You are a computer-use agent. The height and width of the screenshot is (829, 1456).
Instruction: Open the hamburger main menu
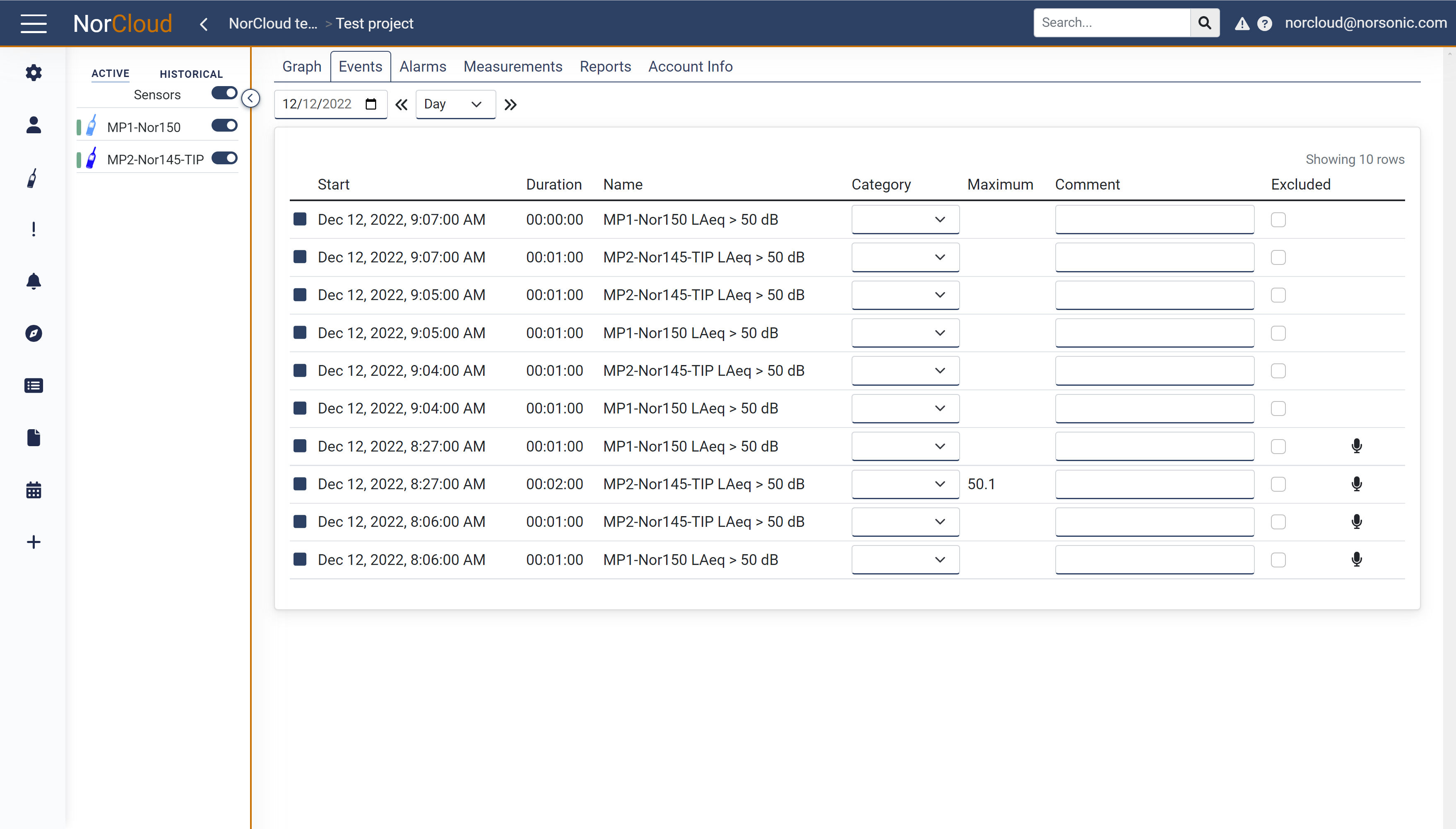point(34,23)
